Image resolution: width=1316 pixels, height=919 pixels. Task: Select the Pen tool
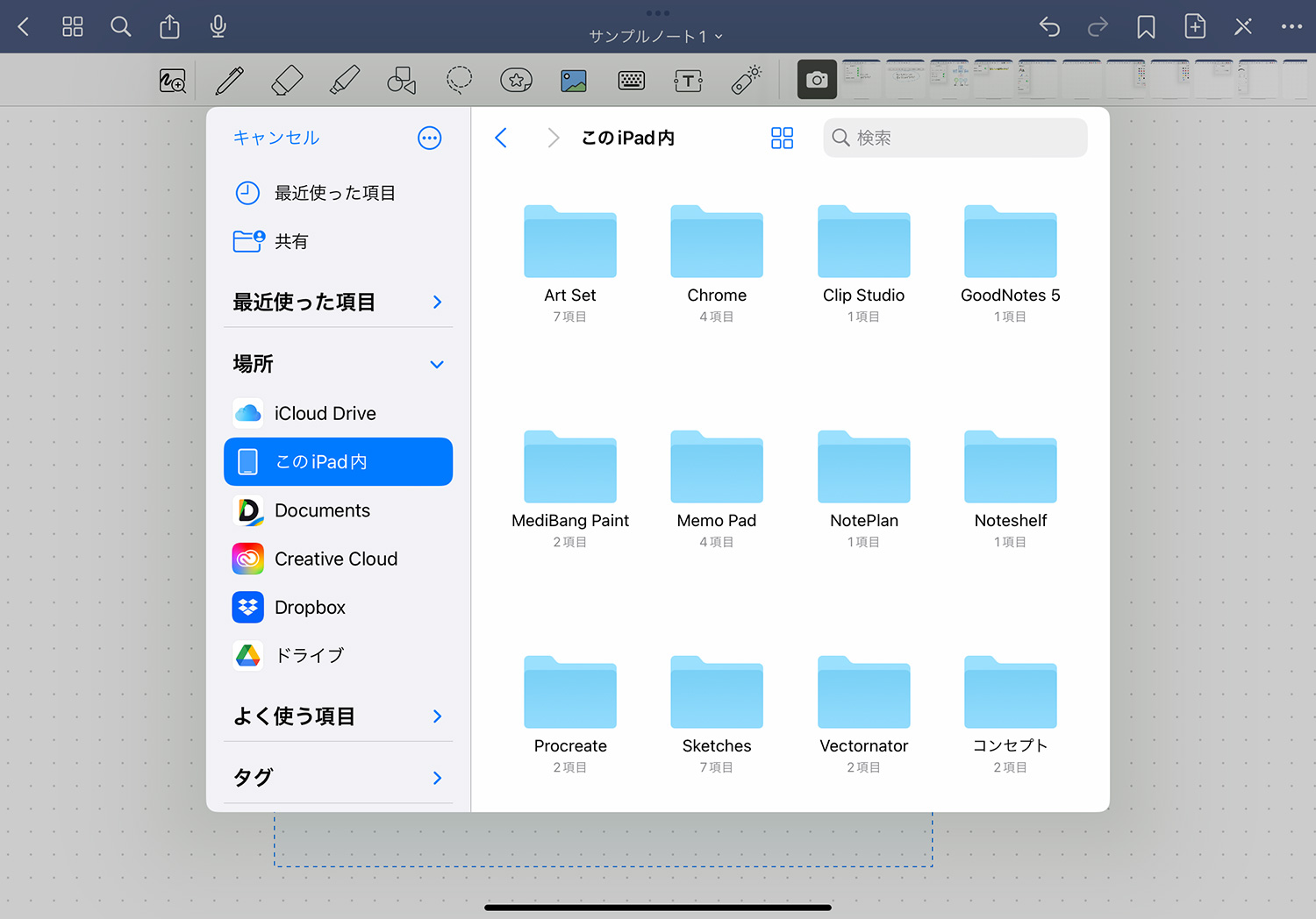230,81
